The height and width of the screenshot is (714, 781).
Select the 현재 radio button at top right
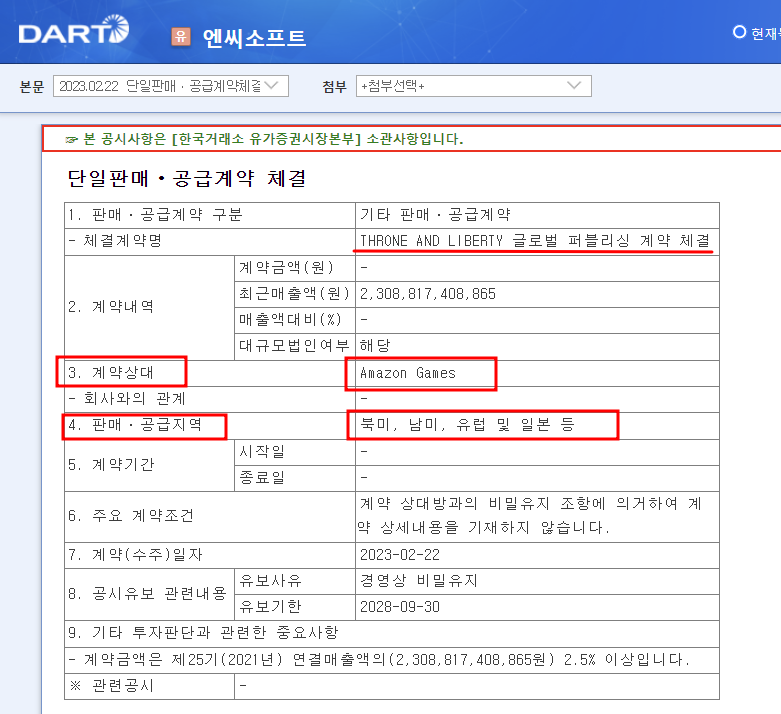[x=739, y=32]
